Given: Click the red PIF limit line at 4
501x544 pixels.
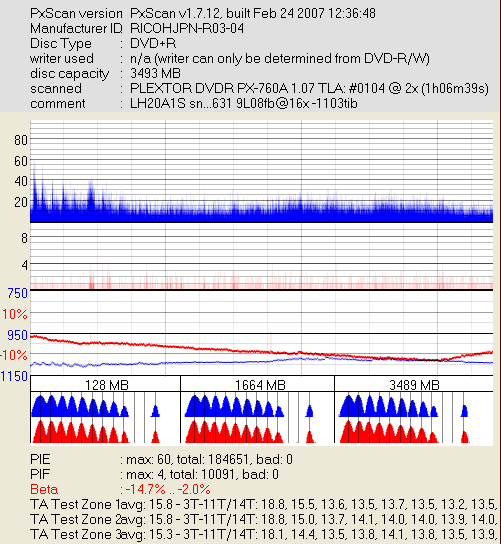Looking at the screenshot, I should click(x=262, y=264).
